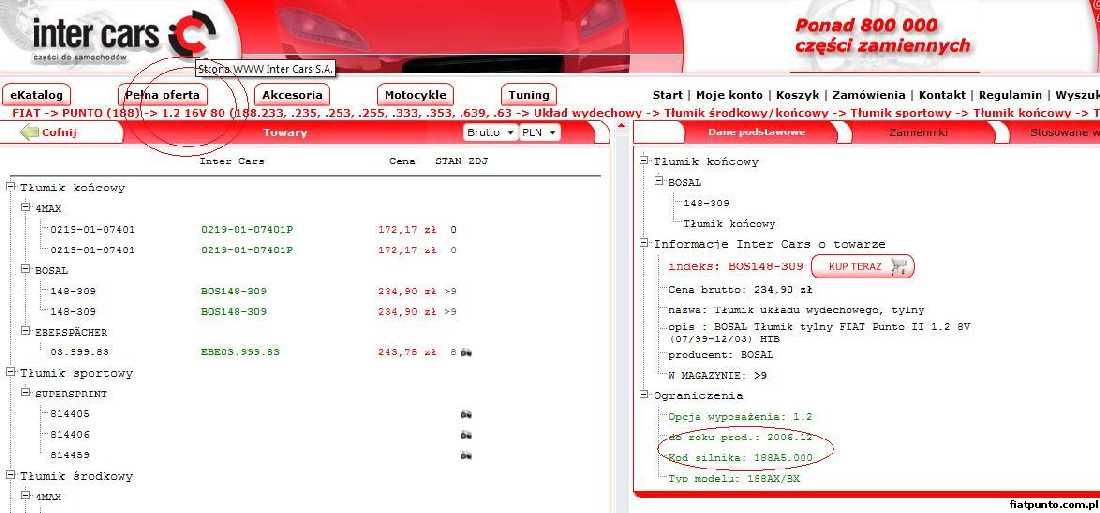Click the Cena column header
The width and height of the screenshot is (1100, 513).
402,161
